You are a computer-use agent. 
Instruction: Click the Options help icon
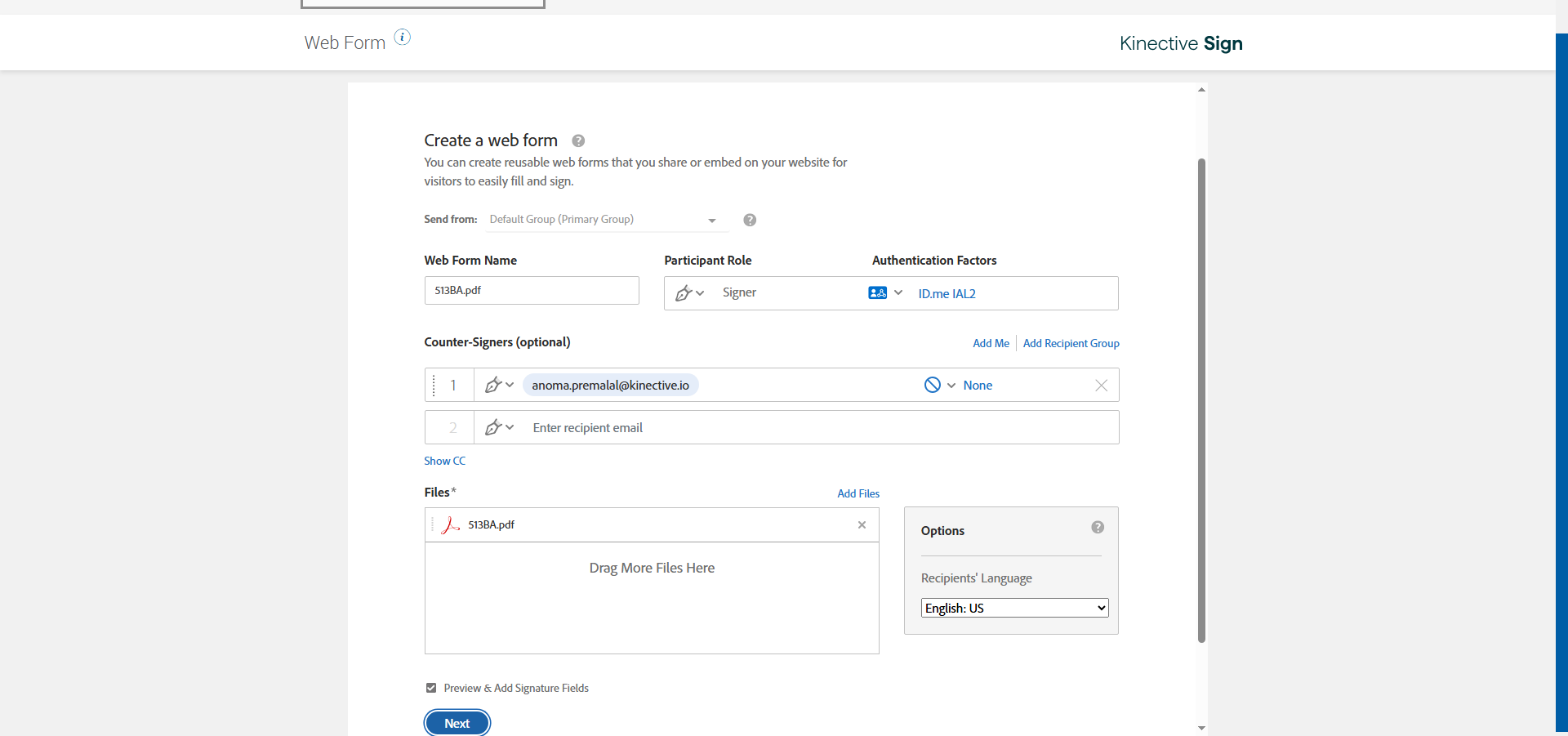(1098, 528)
